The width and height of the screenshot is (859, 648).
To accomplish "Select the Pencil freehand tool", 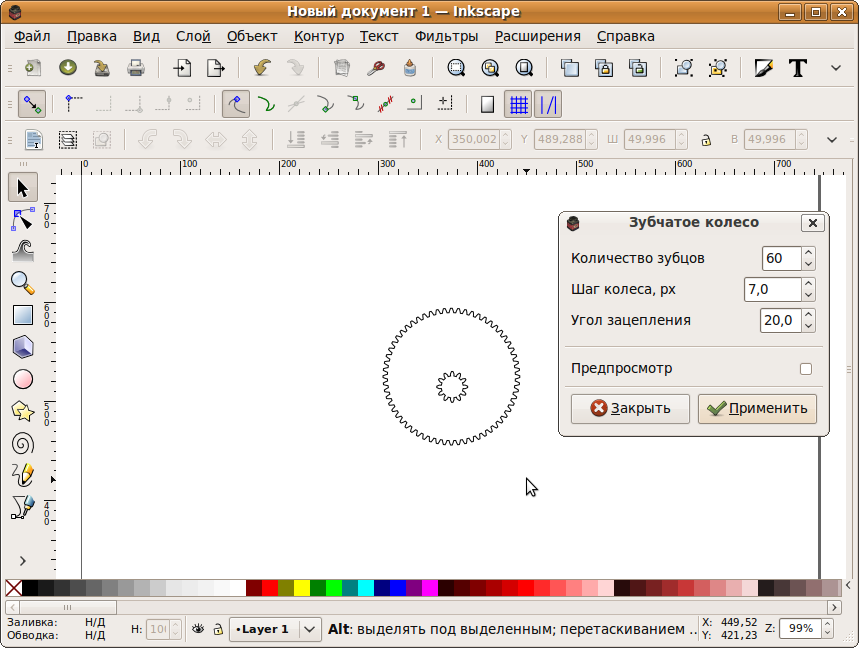I will [x=22, y=475].
